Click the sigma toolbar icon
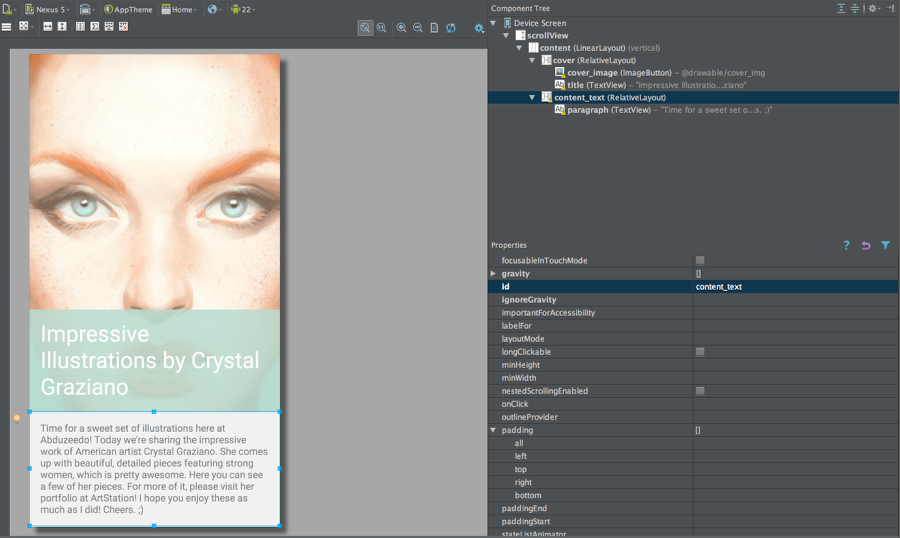Screen dimensions: 900x538 click(95, 26)
